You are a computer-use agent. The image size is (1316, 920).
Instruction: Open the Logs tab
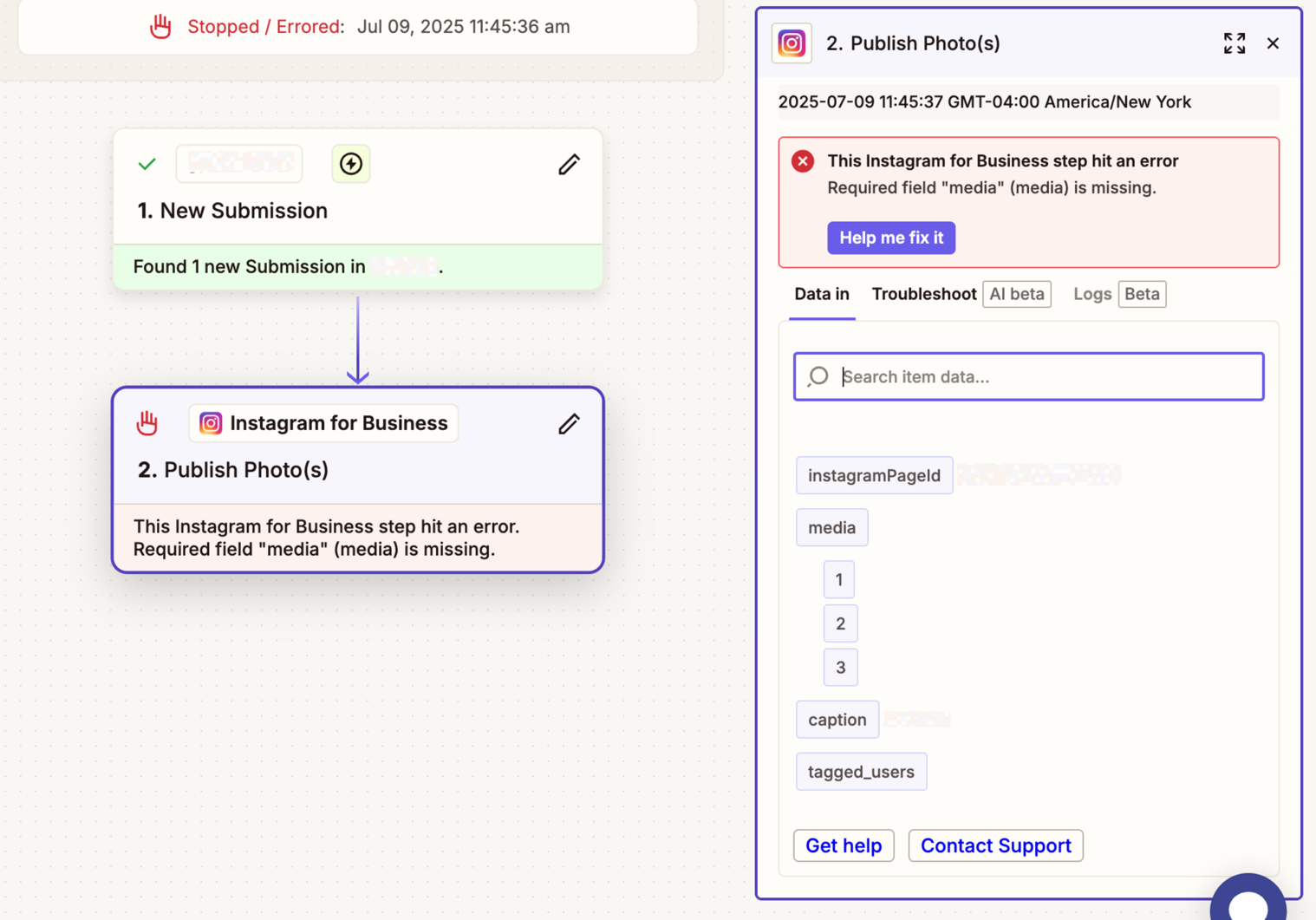(x=1092, y=294)
